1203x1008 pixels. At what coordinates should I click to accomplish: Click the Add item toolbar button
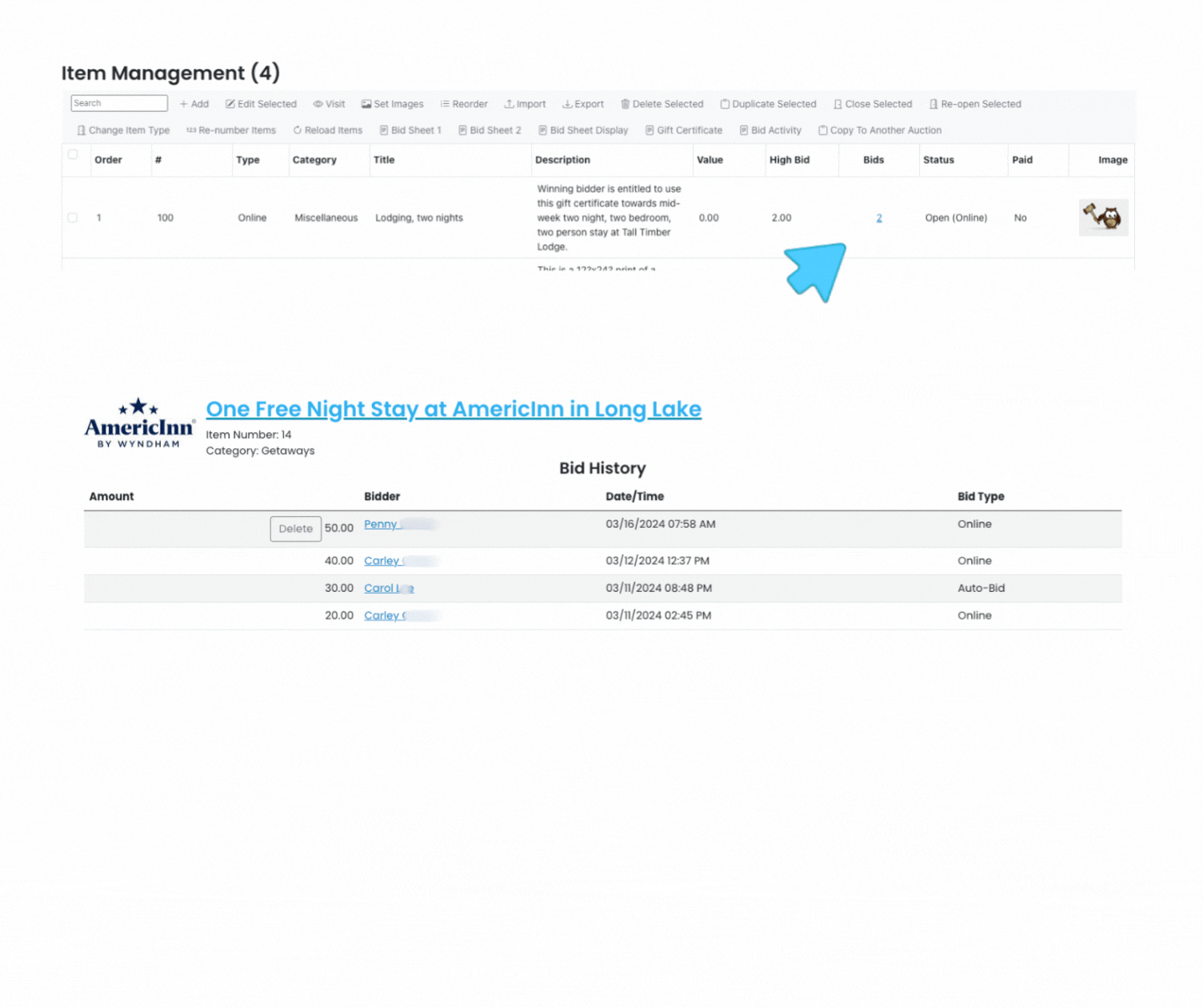click(x=194, y=104)
